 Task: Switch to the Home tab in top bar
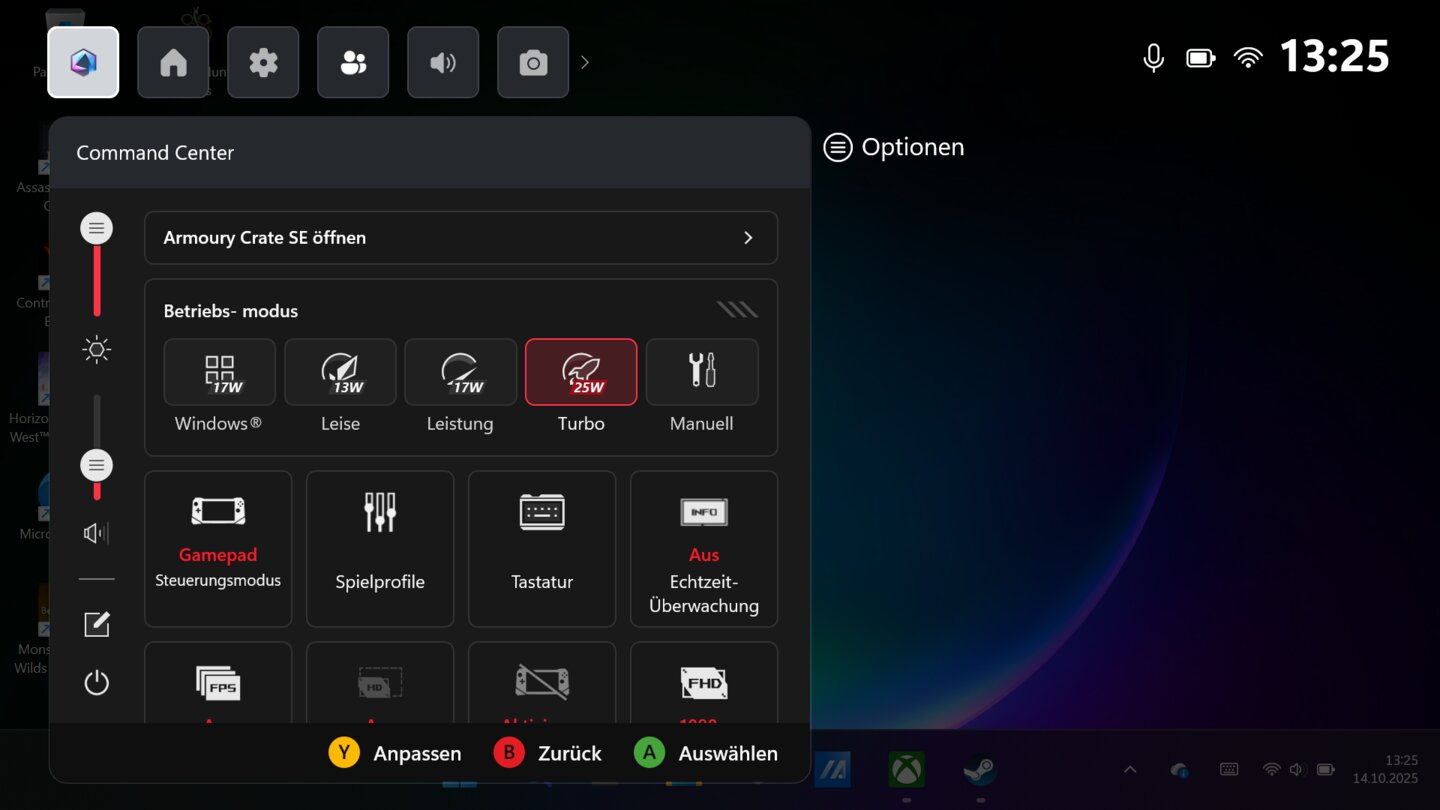pyautogui.click(x=173, y=63)
